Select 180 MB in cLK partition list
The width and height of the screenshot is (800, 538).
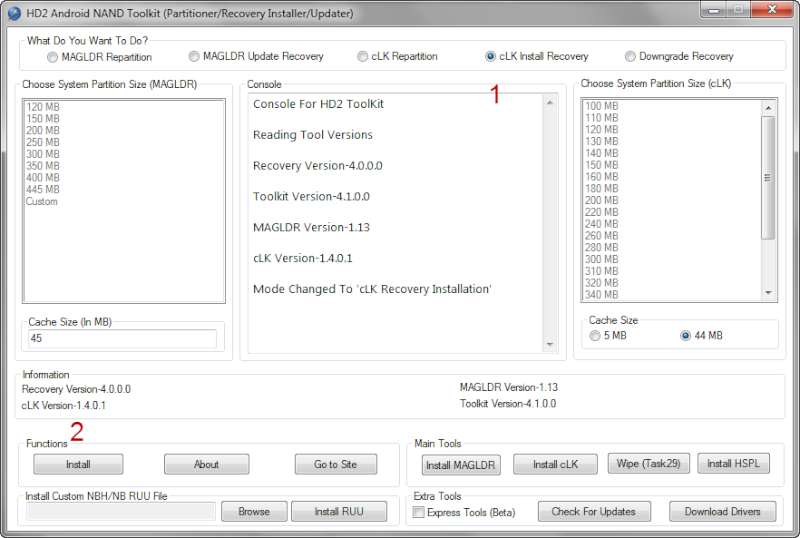pos(602,188)
